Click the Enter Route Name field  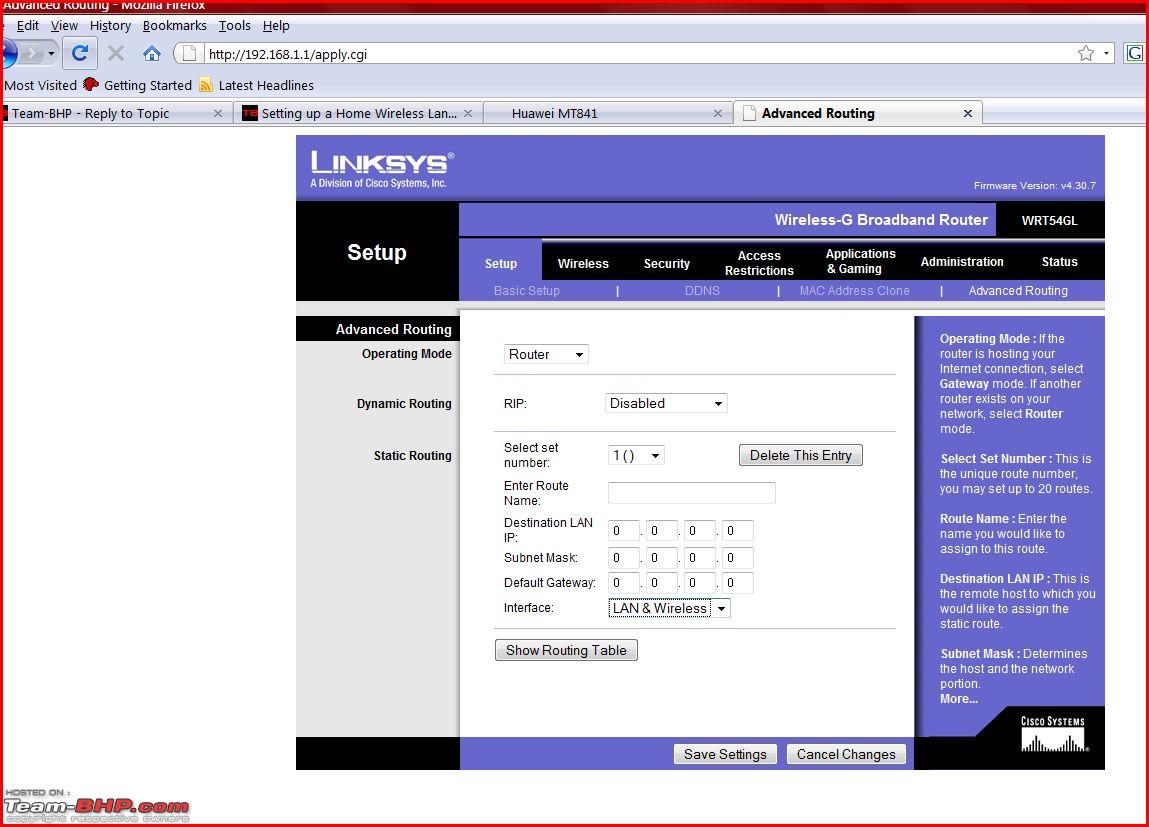click(691, 493)
